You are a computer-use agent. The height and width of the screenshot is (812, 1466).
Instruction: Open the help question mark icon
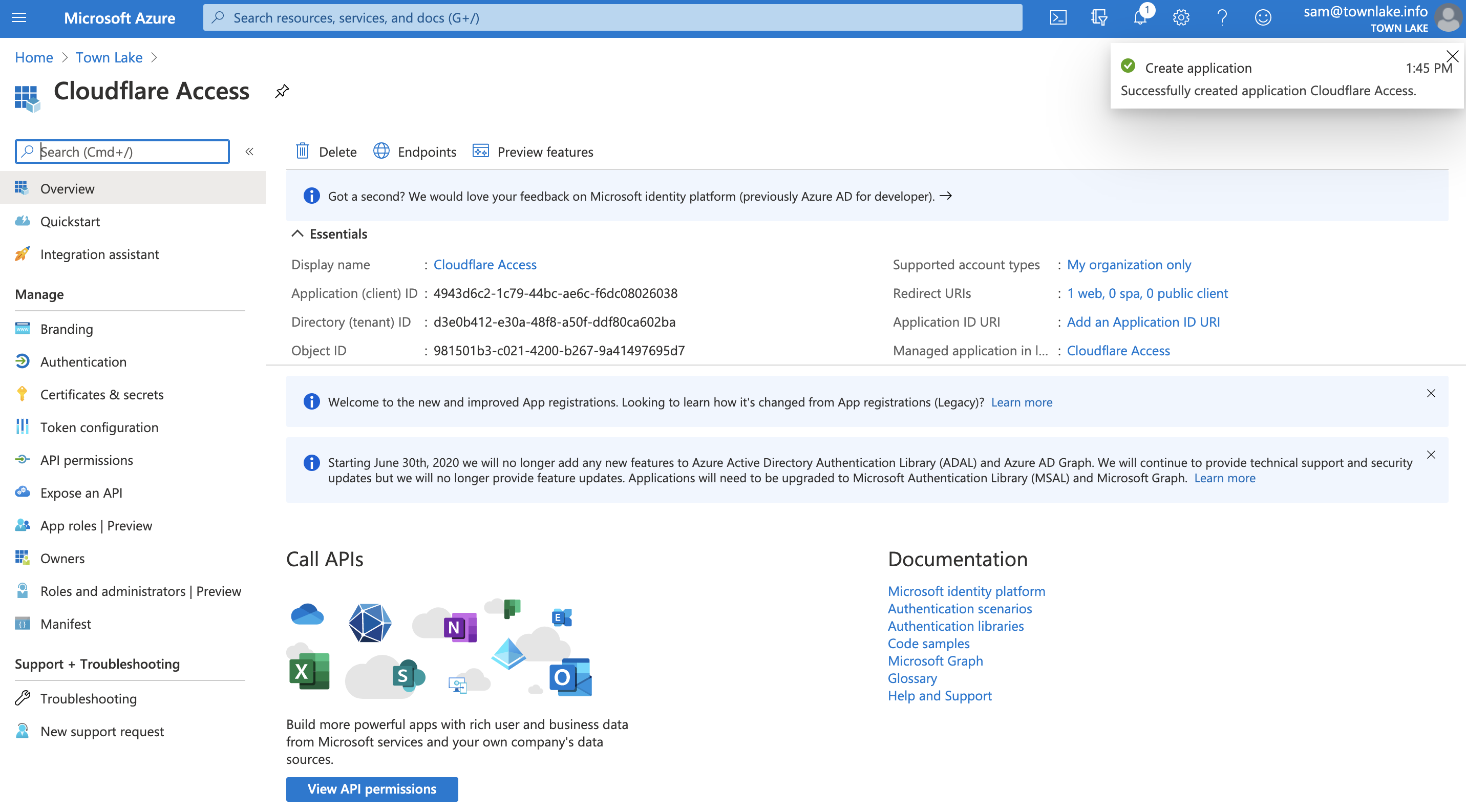point(1222,17)
